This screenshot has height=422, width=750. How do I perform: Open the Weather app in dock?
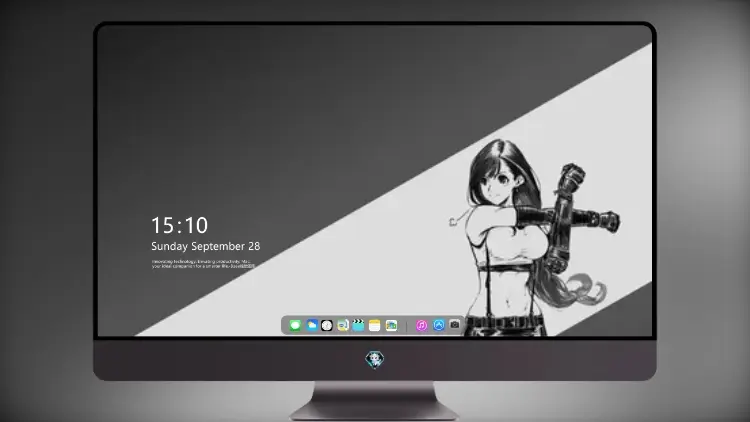pos(311,325)
